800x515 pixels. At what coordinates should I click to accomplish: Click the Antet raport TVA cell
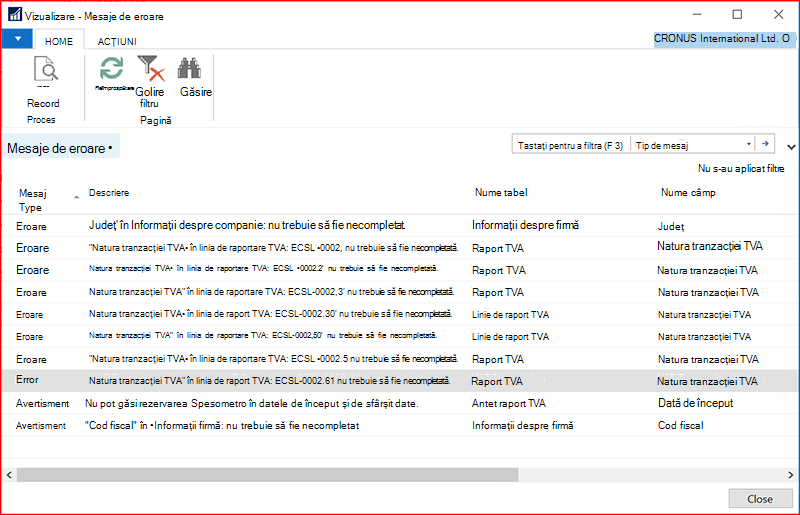coord(509,404)
